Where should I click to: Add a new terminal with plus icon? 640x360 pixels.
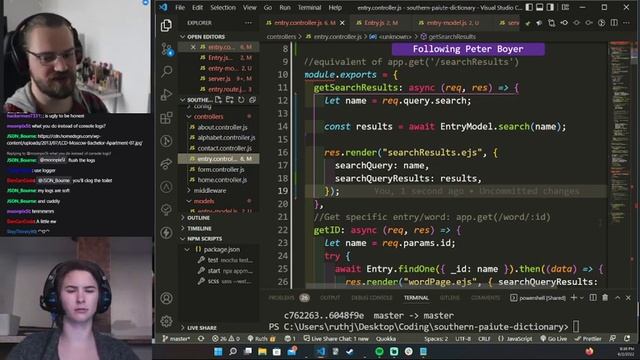pyautogui.click(x=574, y=298)
